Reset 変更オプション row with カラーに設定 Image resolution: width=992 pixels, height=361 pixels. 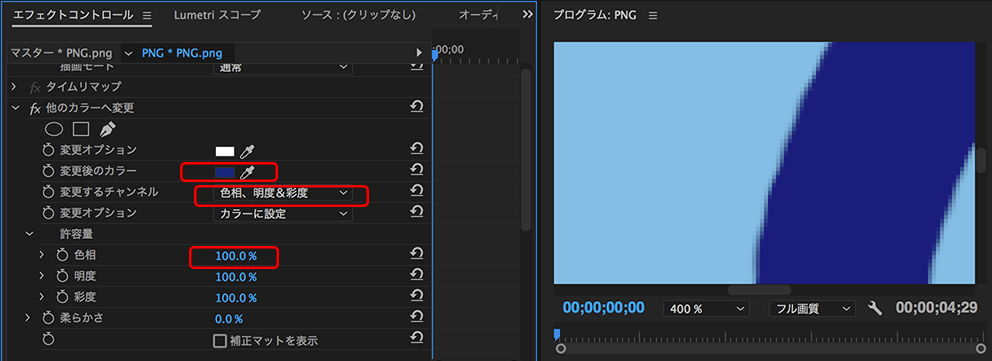416,212
